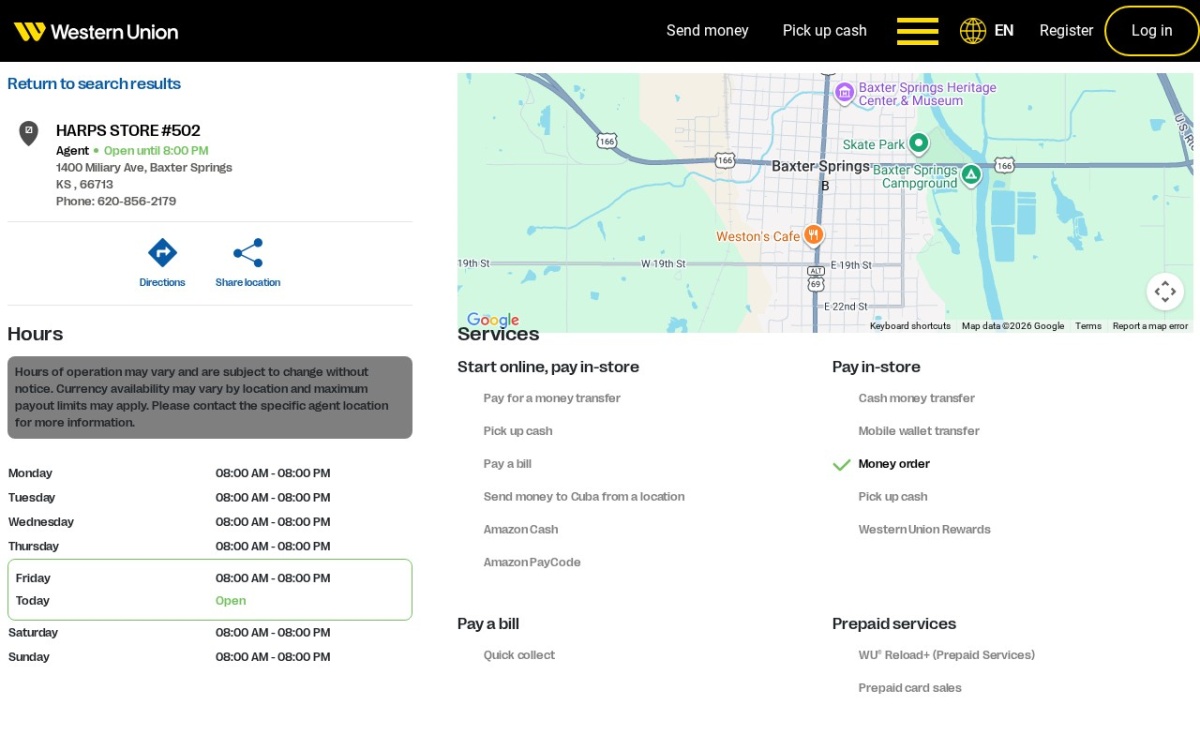Click the Log in button
The image size is (1200, 750).
[1152, 31]
